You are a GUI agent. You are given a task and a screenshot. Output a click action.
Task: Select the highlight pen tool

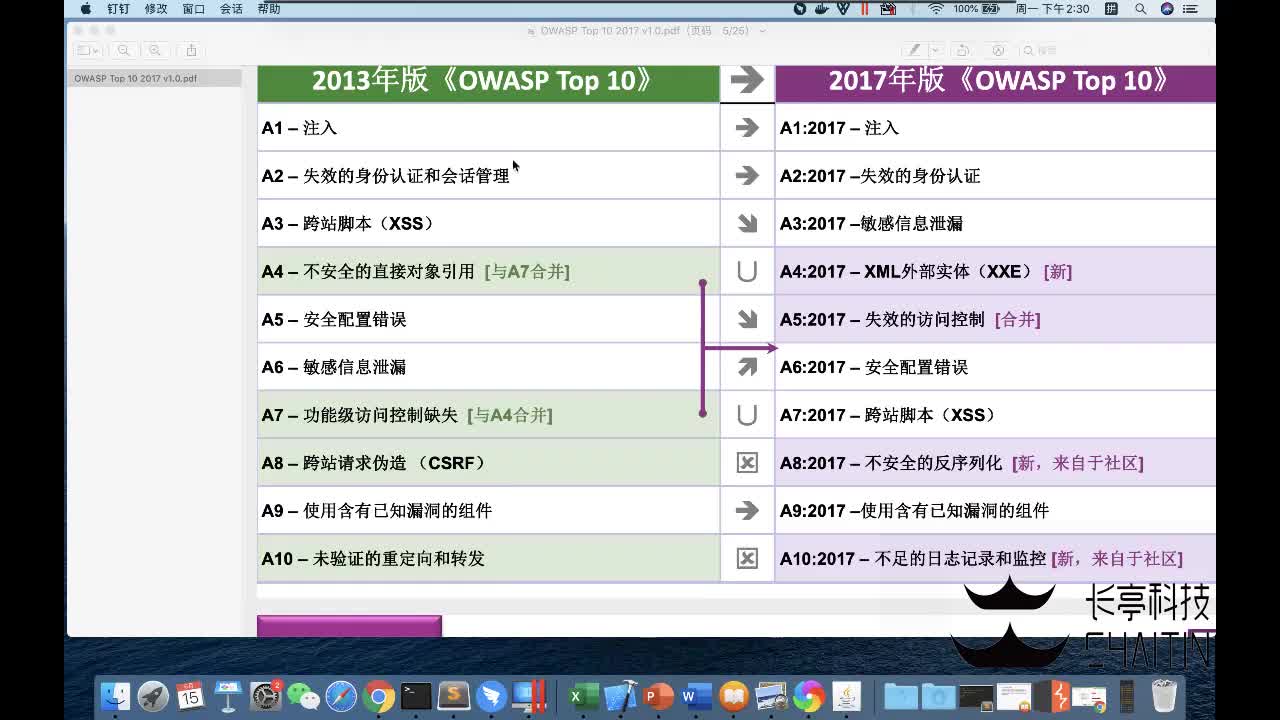click(914, 50)
